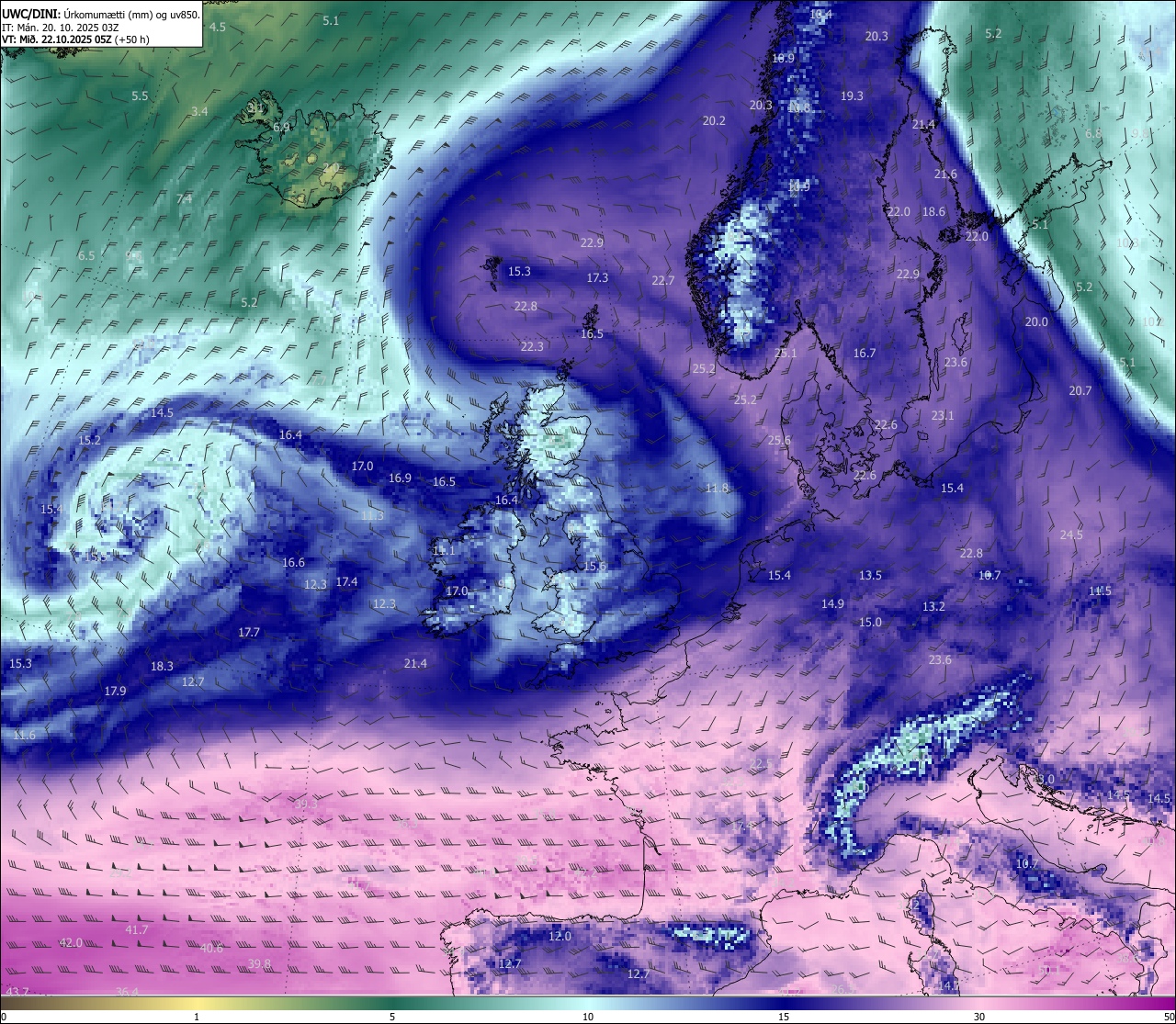Click the map value 17.9

click(x=115, y=691)
